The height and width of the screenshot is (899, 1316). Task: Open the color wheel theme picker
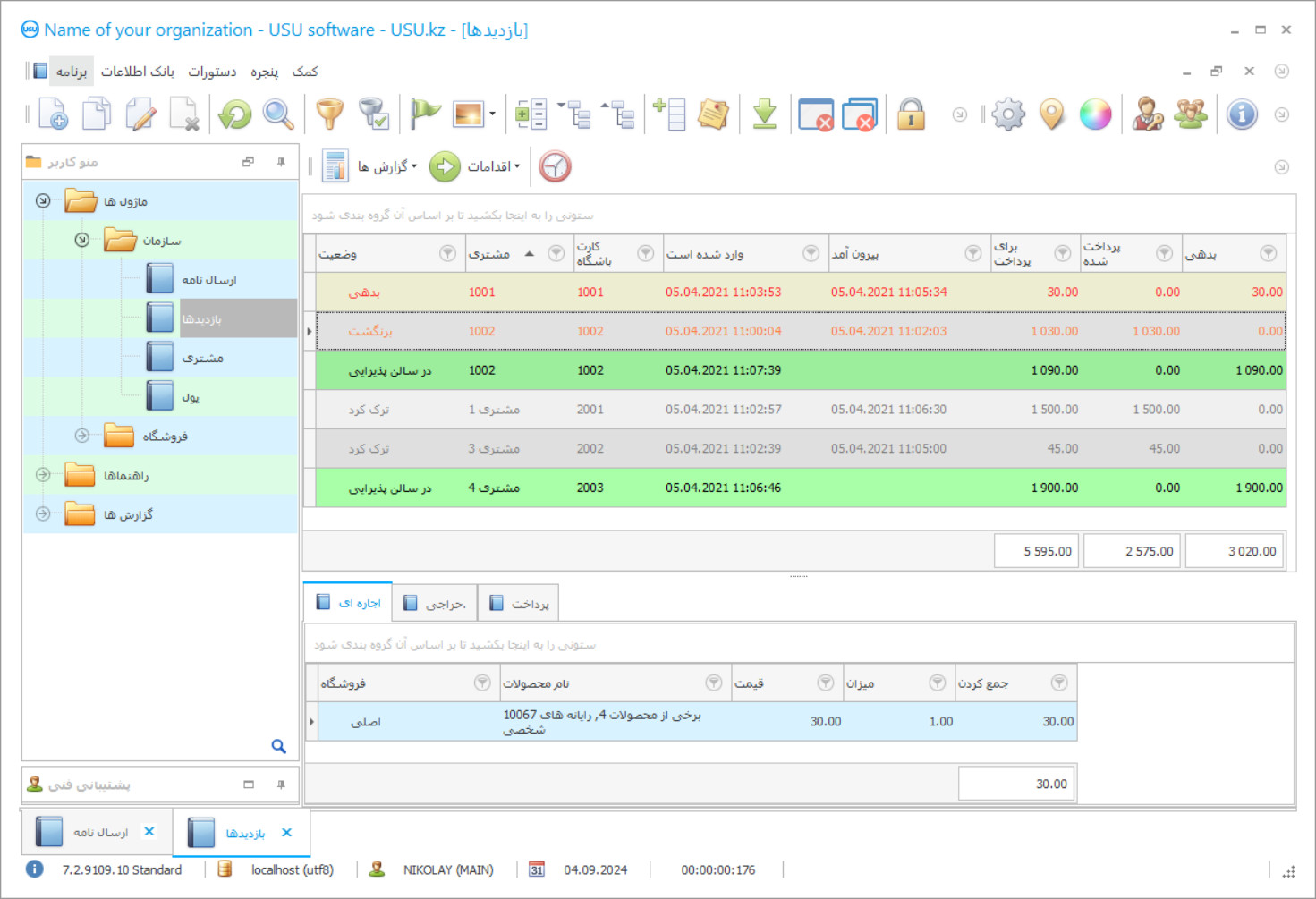1095,114
